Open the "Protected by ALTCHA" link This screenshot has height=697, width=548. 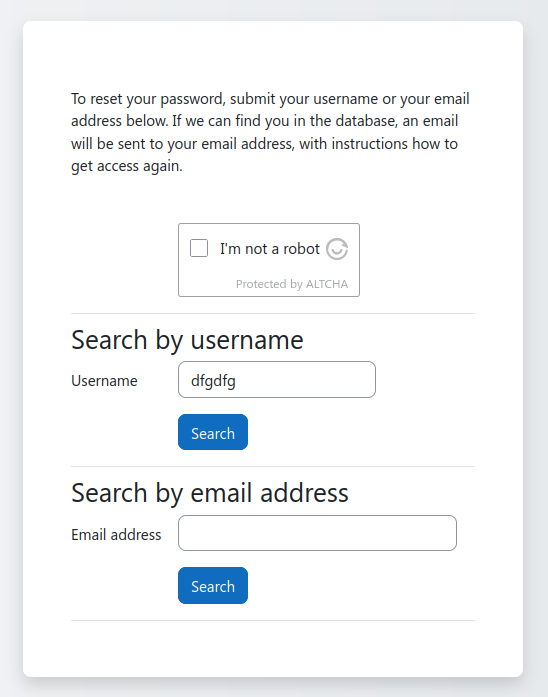292,284
